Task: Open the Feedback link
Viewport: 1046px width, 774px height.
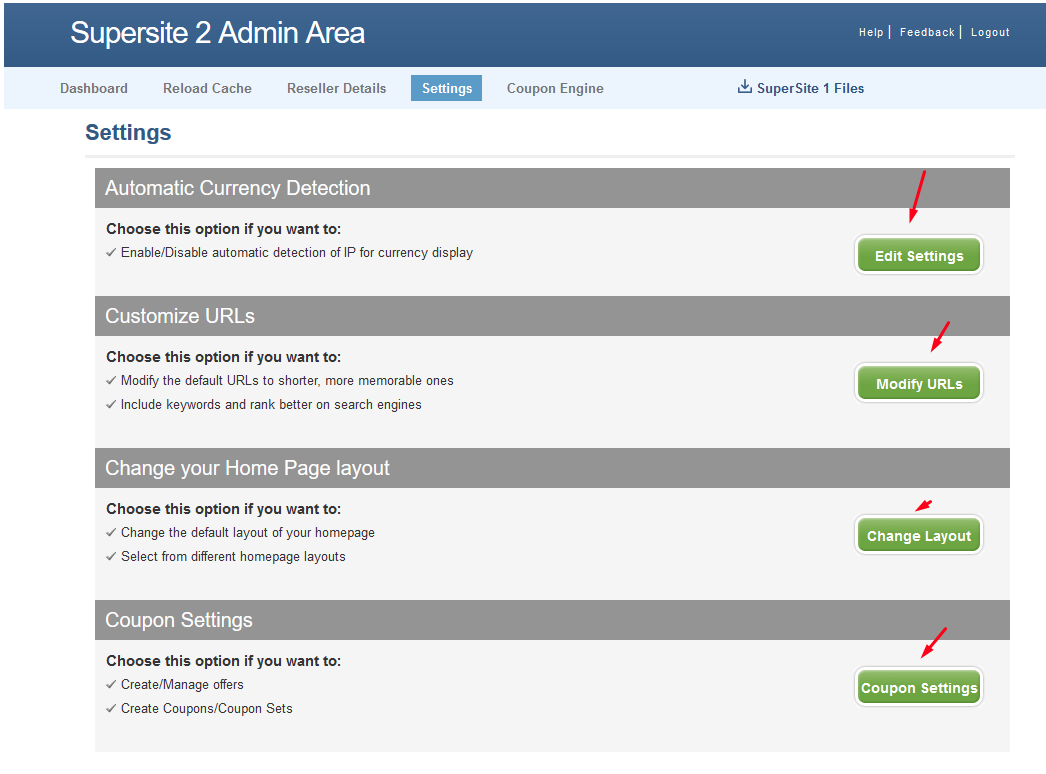Action: pyautogui.click(x=927, y=32)
